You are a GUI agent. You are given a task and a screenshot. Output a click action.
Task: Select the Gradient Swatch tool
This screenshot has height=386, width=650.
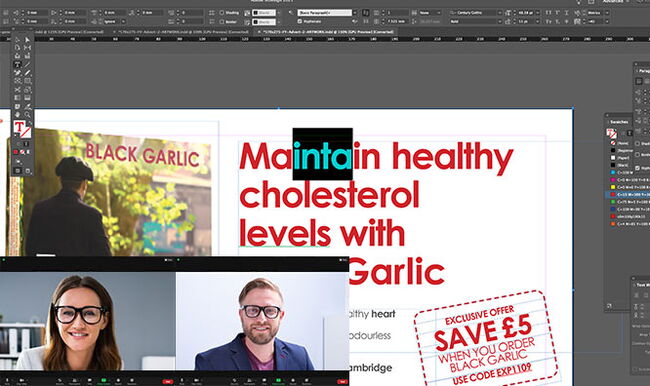click(x=17, y=97)
